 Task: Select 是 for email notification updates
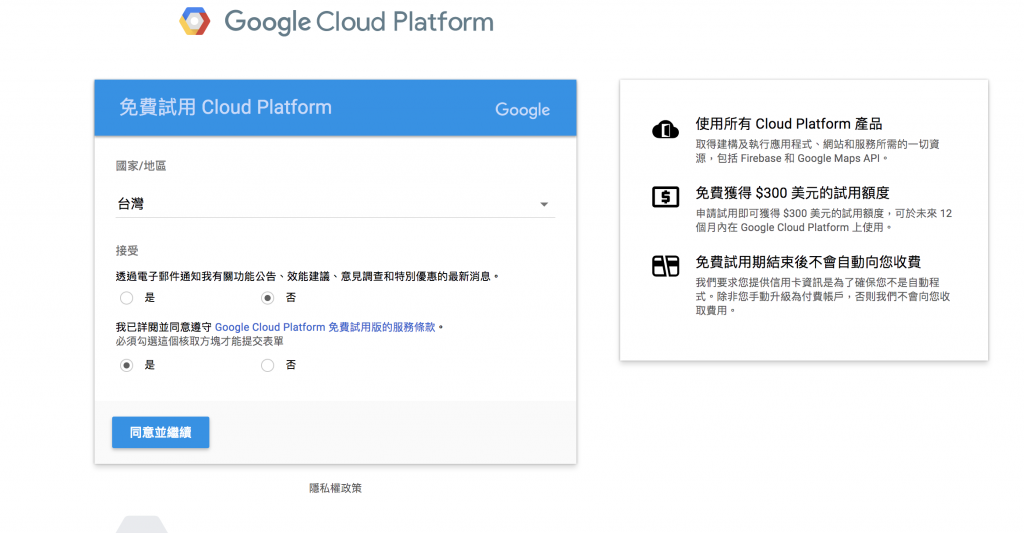point(127,298)
